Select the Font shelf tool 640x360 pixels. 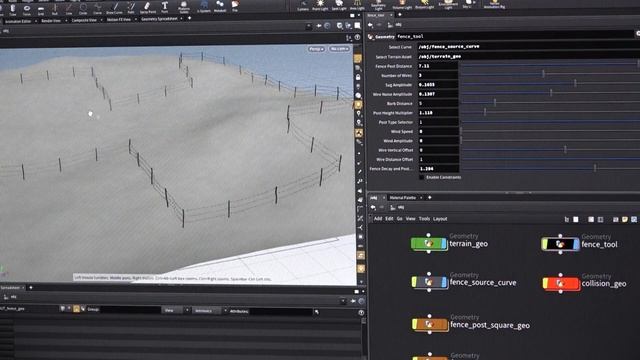164,7
